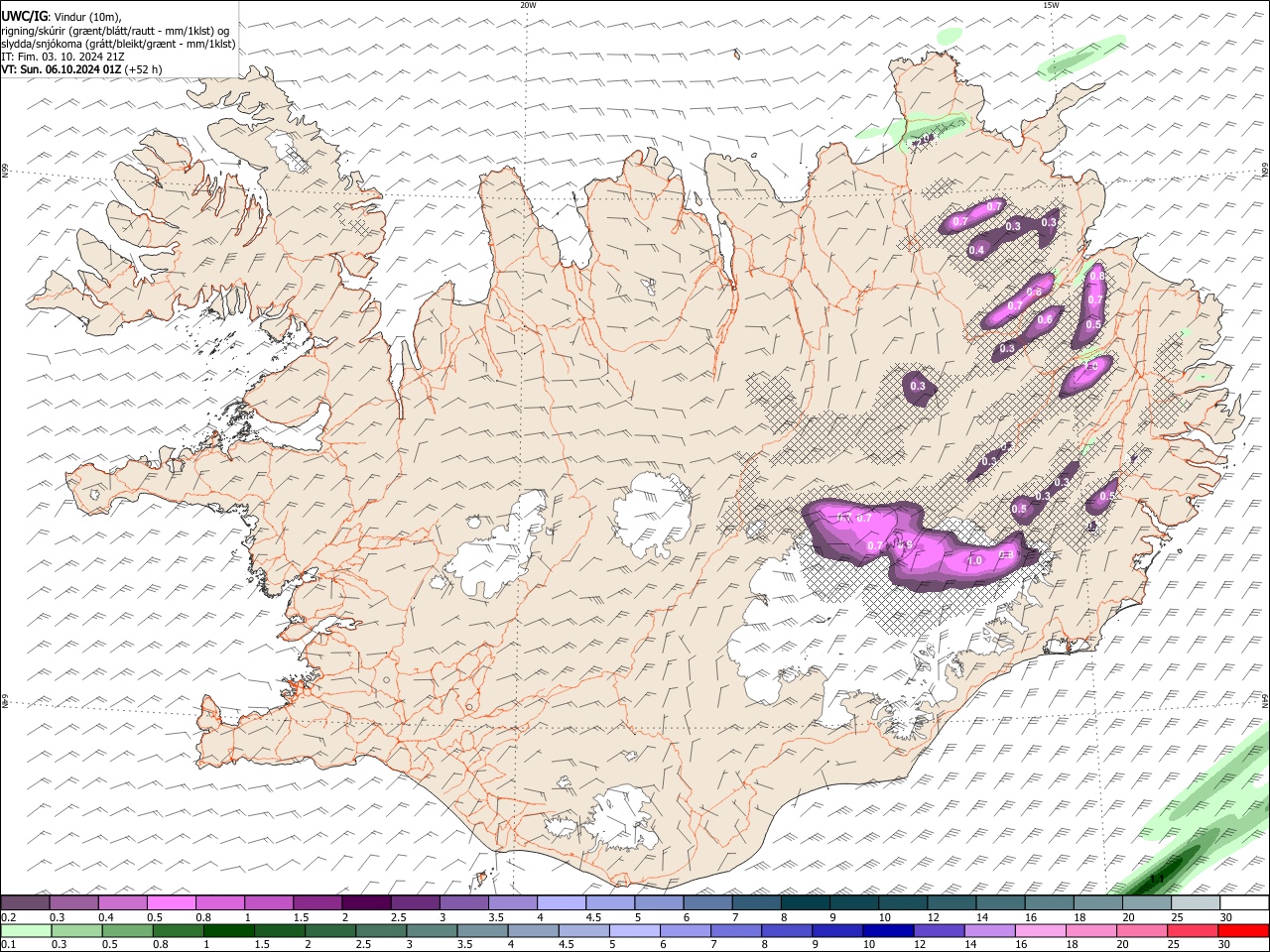
Task: Click the '1.1' value in the green offshore rain band
Action: [1156, 878]
